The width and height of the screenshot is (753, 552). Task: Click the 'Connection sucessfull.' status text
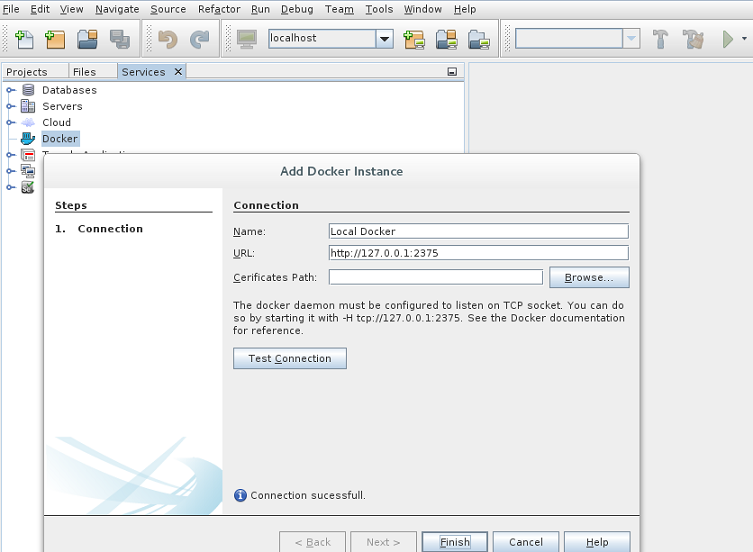coord(308,495)
